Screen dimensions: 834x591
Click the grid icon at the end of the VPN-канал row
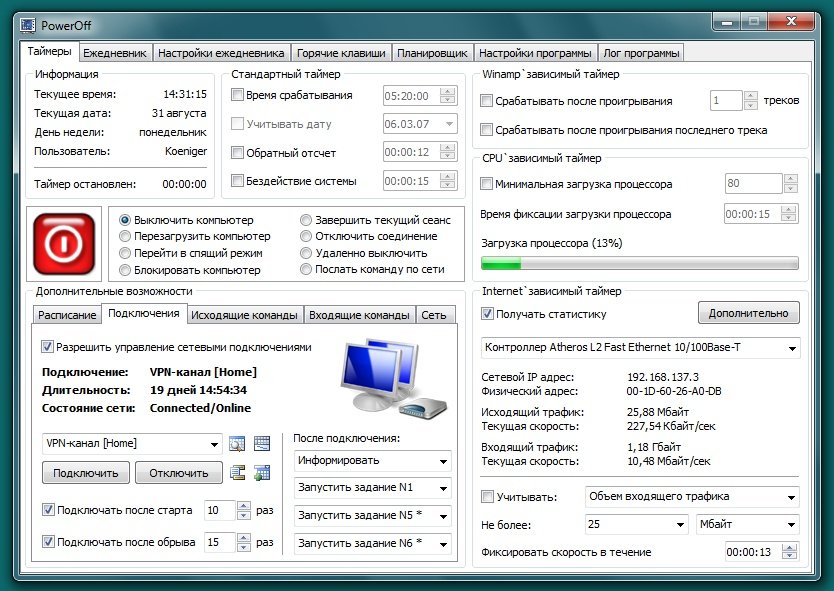[262, 444]
